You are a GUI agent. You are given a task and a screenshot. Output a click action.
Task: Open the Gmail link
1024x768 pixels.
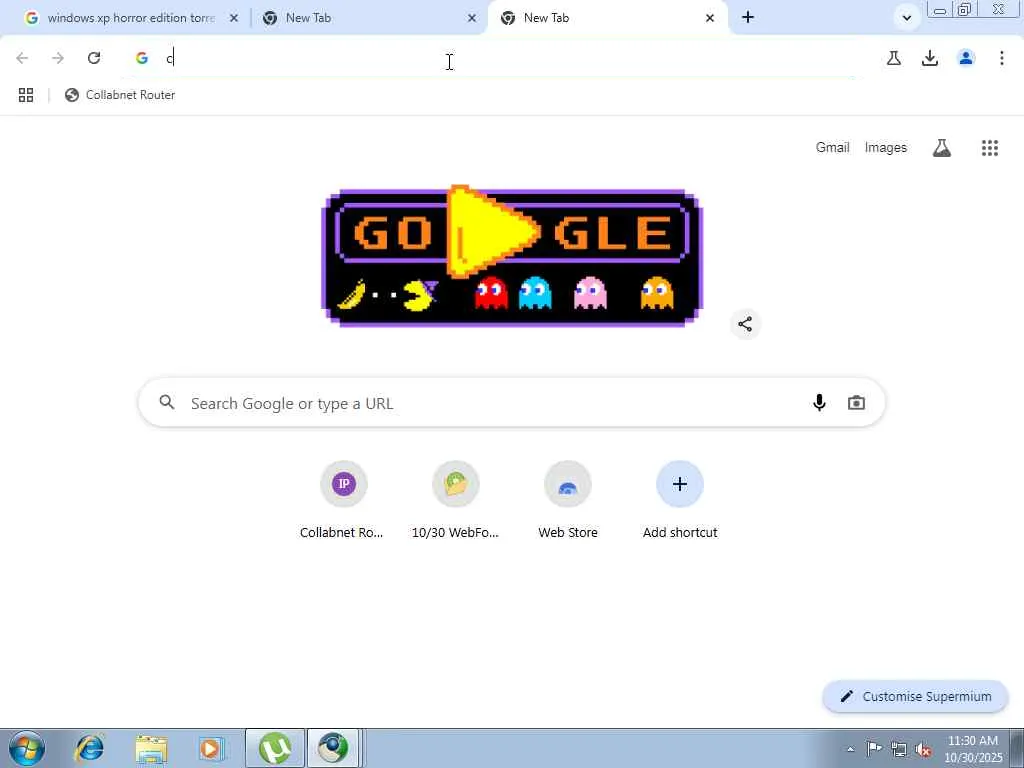[832, 148]
